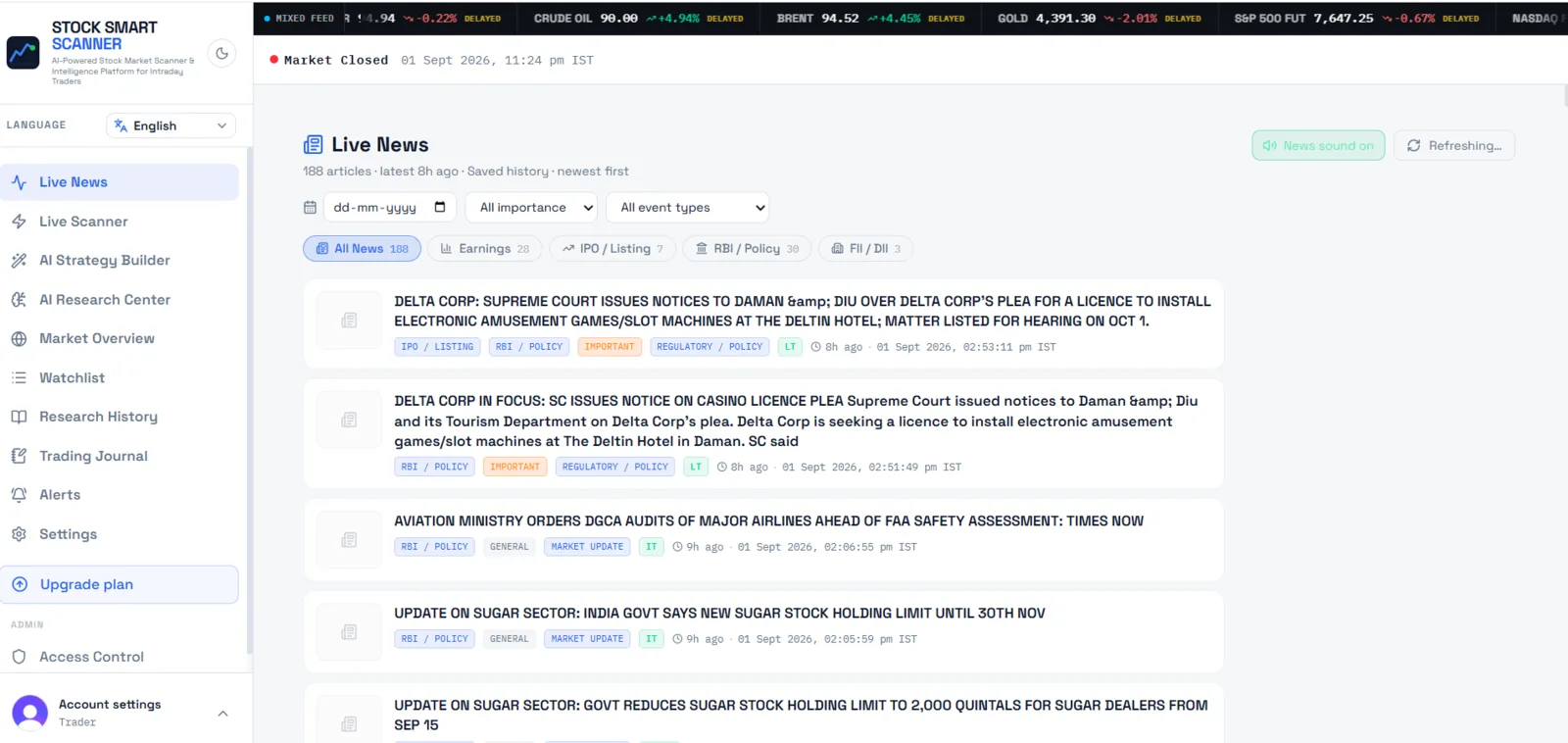Click MARKET UPDATE tag on sugar 30th Nov article
The height and width of the screenshot is (743, 1568).
(587, 639)
